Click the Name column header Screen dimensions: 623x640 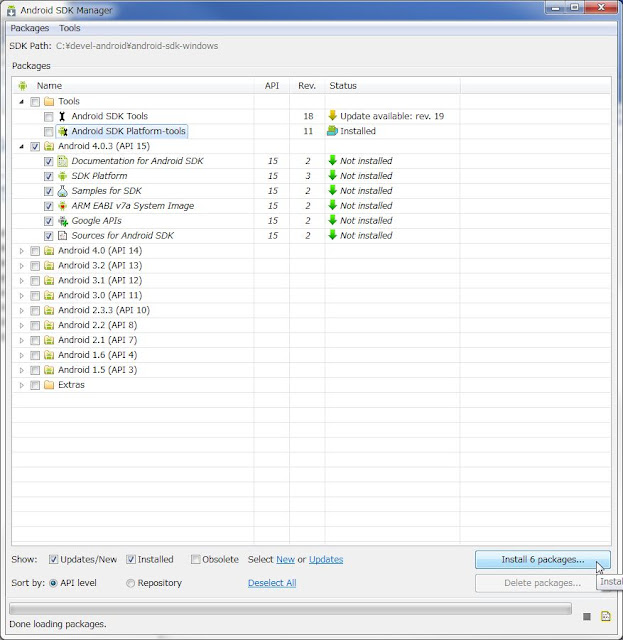coord(133,86)
